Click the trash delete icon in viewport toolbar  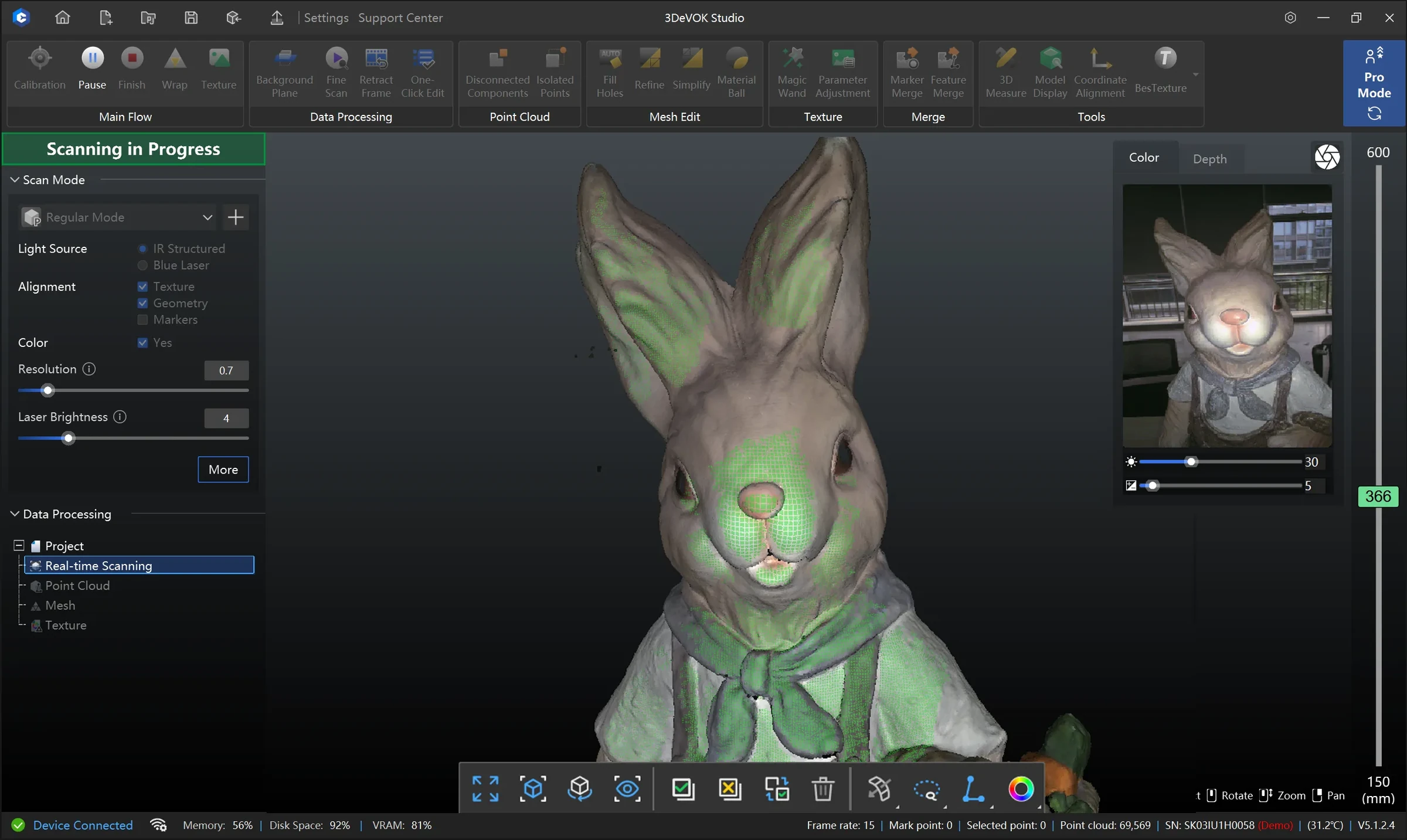(x=823, y=789)
